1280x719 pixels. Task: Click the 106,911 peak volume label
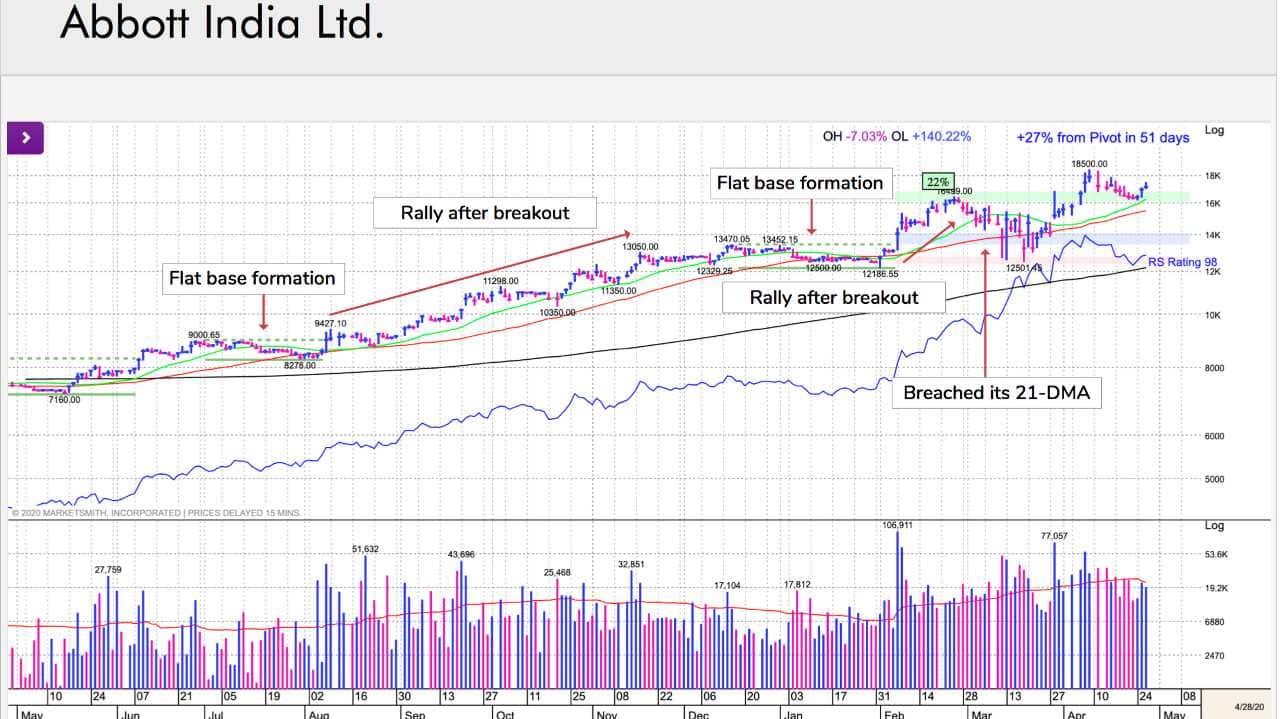click(898, 525)
